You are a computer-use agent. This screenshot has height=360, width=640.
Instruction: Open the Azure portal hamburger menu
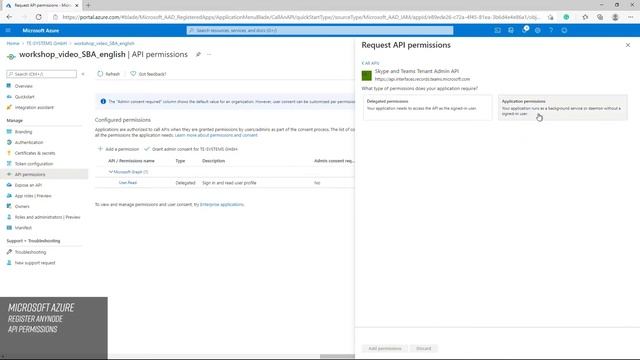(8, 30)
